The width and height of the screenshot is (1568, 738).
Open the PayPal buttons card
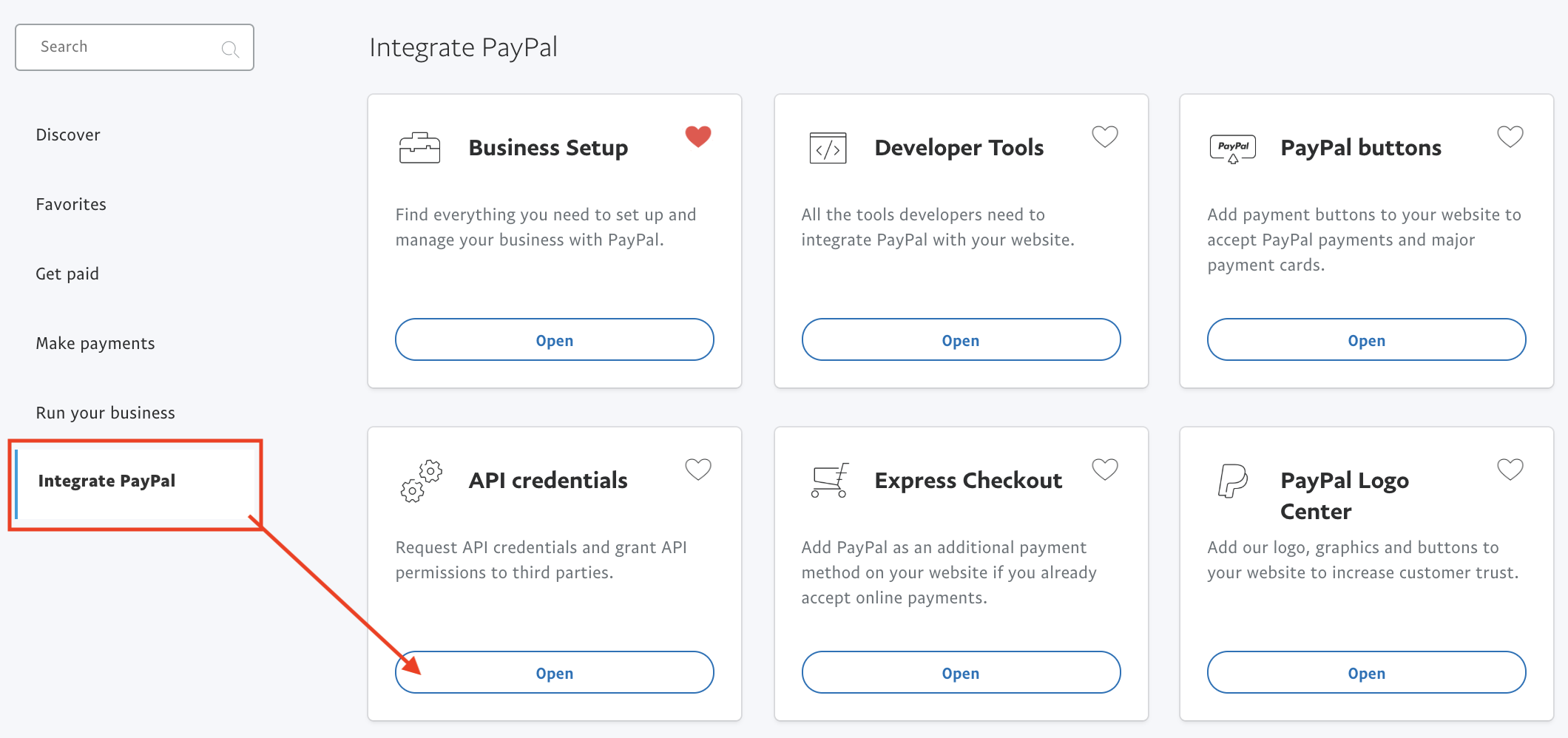(1367, 340)
